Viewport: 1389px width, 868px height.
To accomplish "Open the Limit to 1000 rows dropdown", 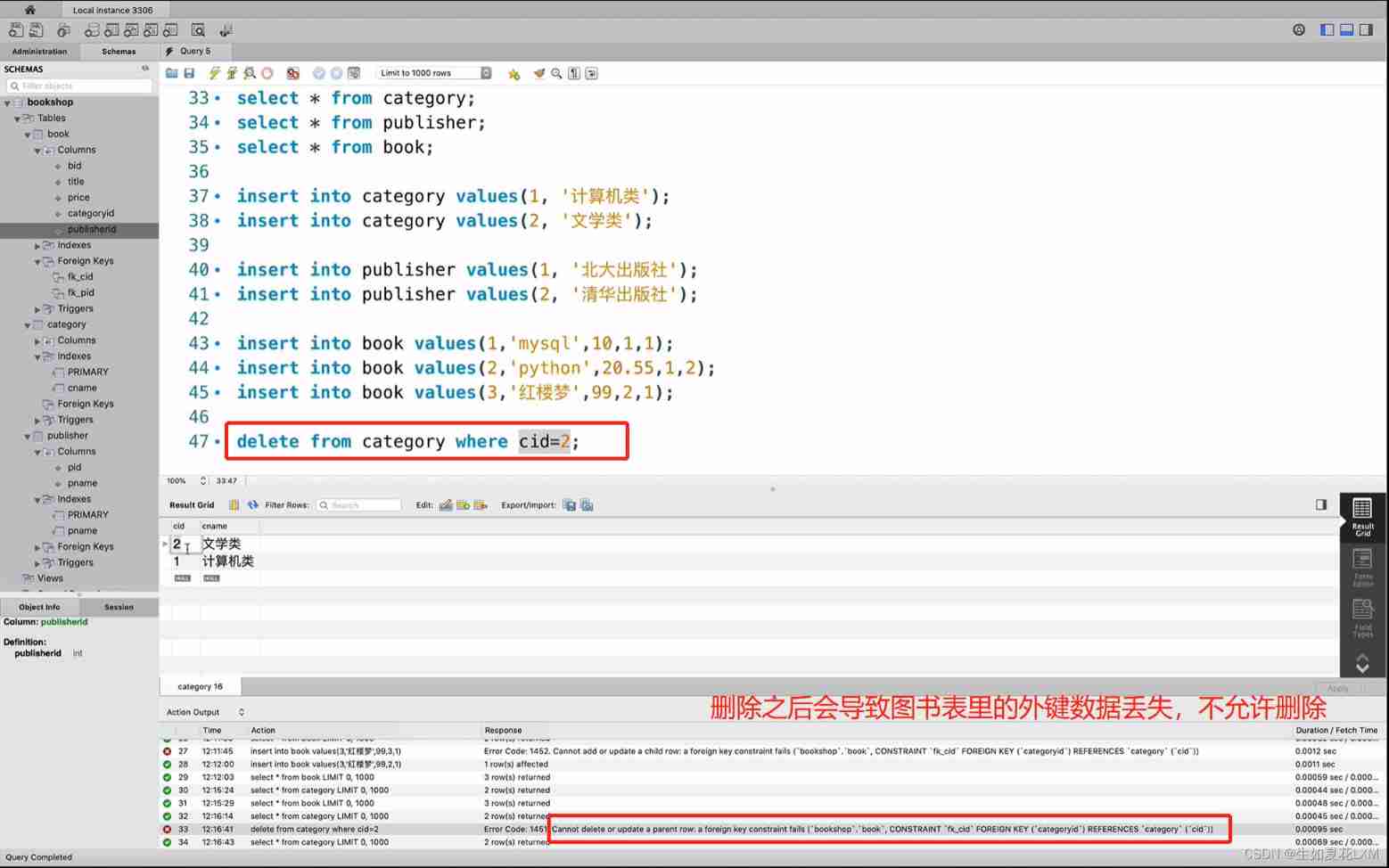I will (434, 73).
